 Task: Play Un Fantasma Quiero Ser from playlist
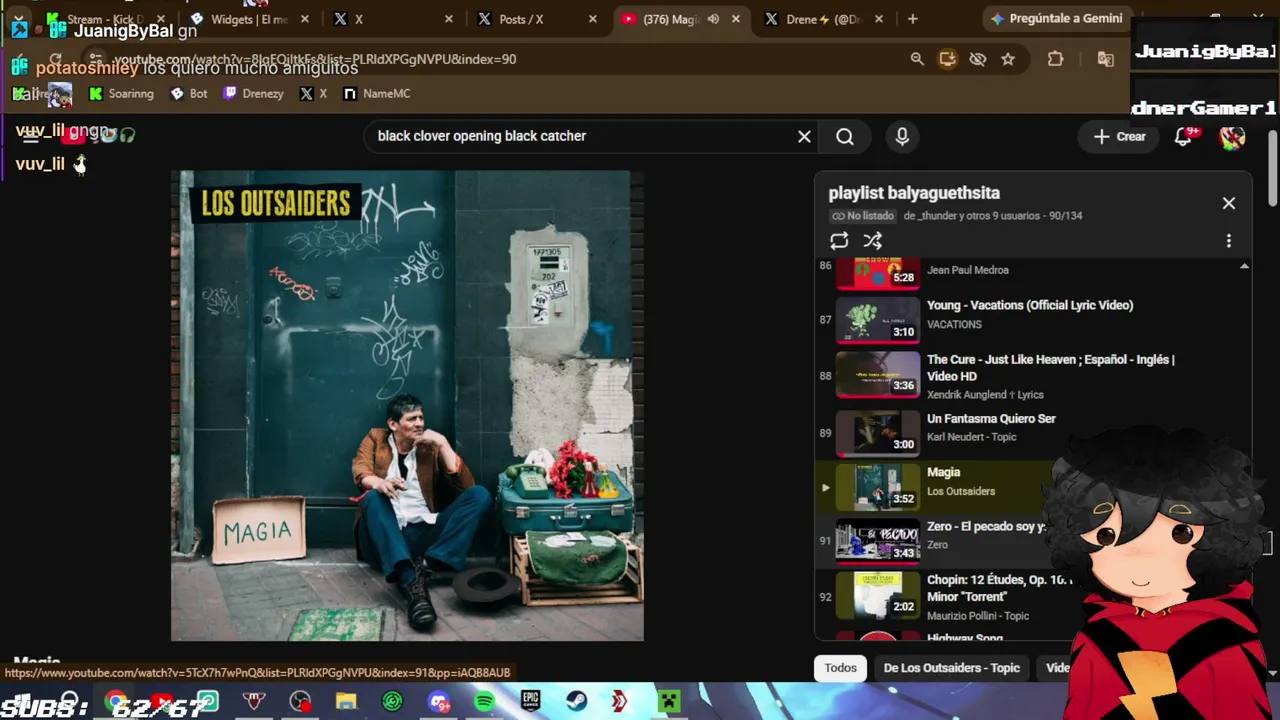point(991,419)
